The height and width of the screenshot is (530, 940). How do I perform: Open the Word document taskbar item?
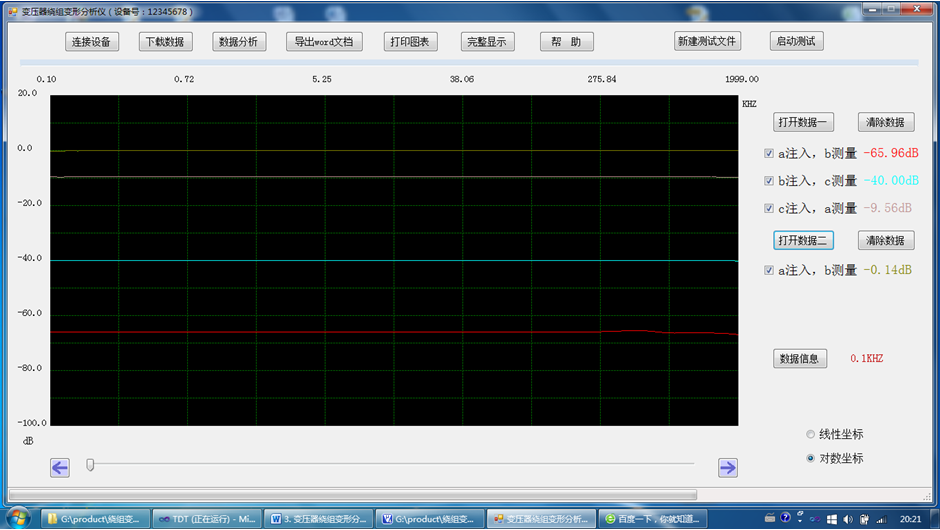(319, 519)
